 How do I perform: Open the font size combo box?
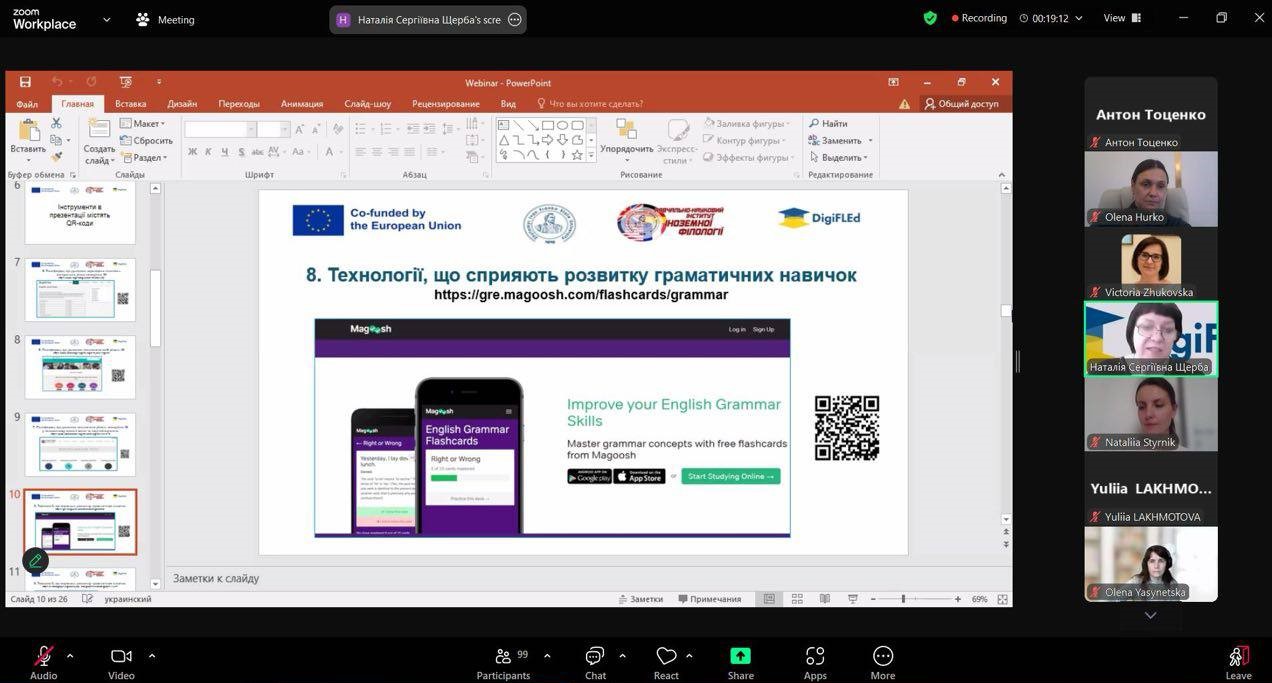pyautogui.click(x=272, y=129)
